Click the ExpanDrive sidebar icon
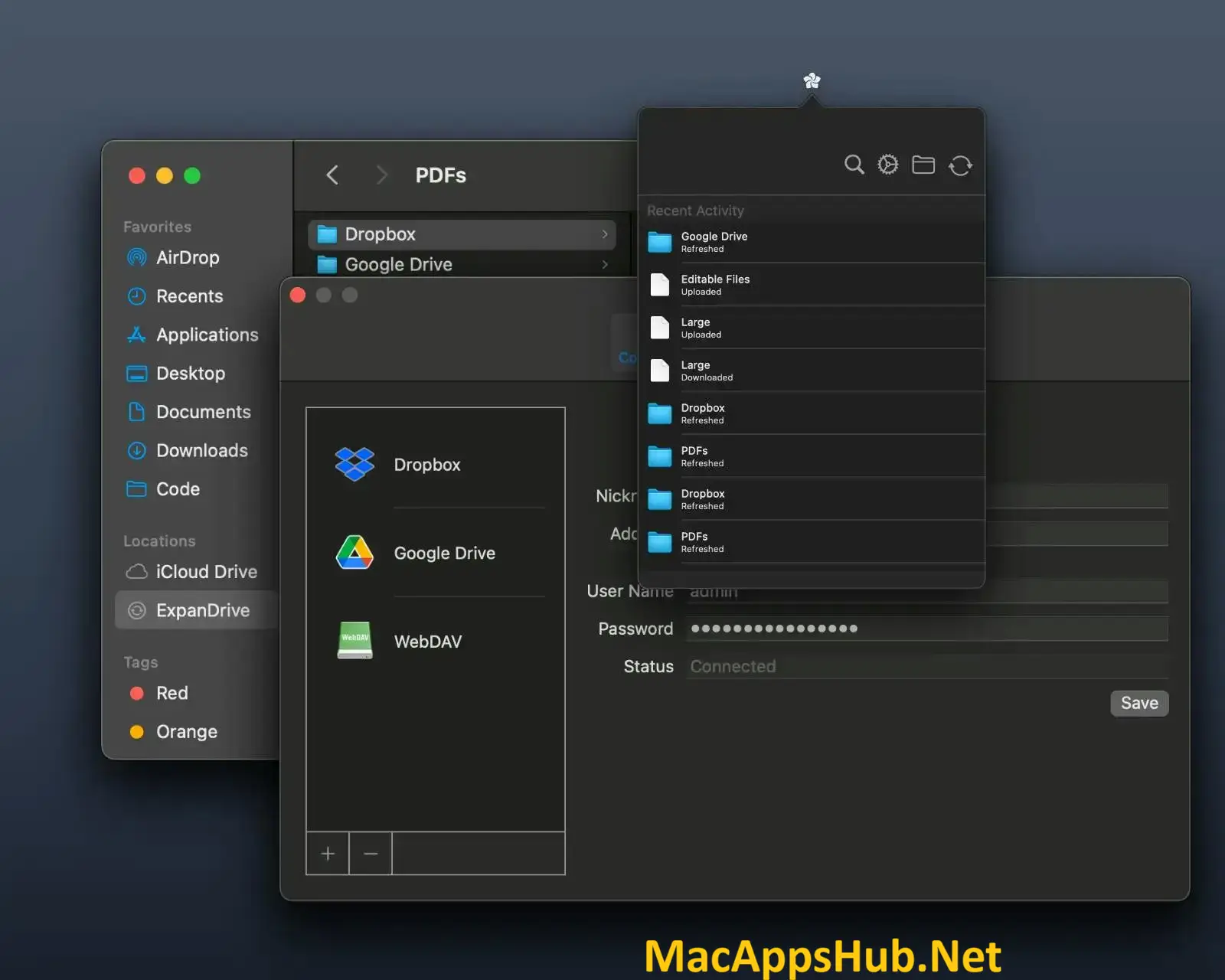The height and width of the screenshot is (980, 1225). pyautogui.click(x=136, y=610)
